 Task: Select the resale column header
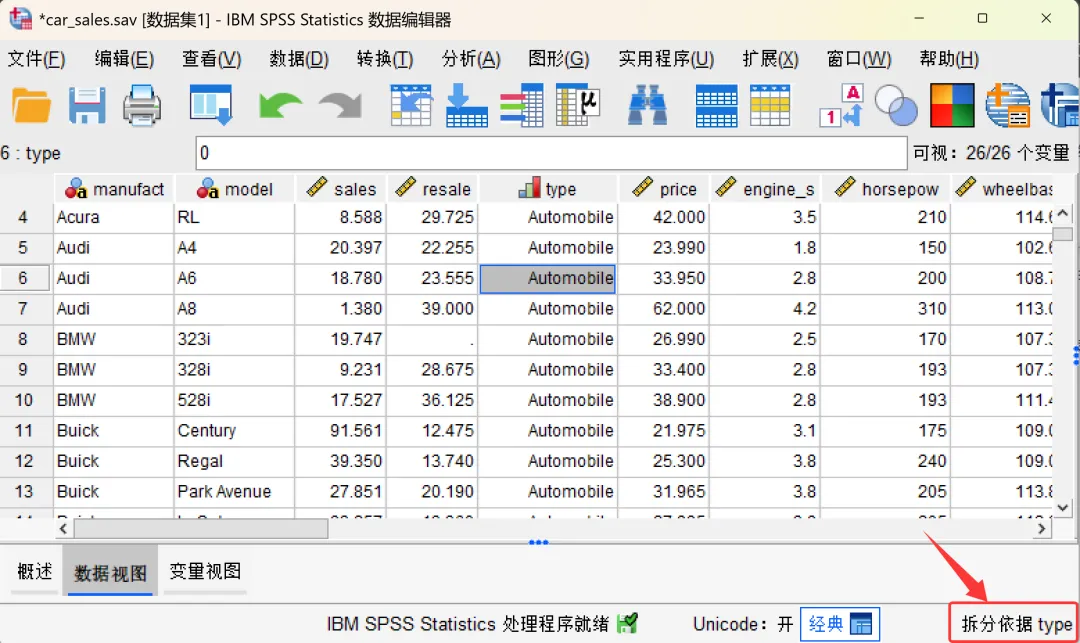click(433, 189)
